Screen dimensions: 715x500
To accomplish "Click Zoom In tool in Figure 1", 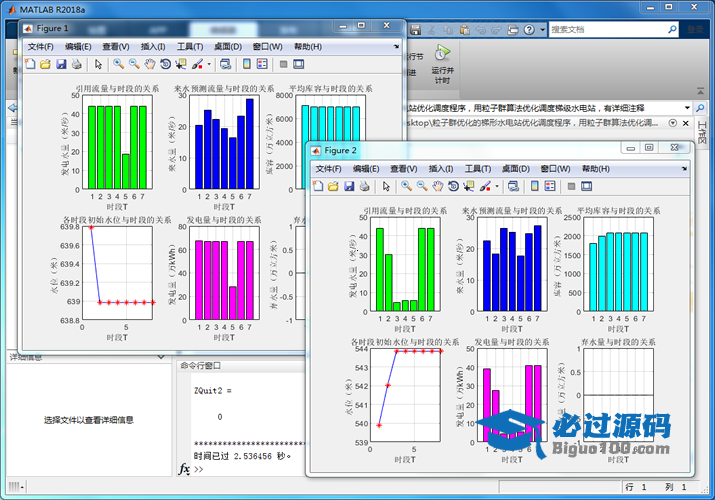I will 118,65.
